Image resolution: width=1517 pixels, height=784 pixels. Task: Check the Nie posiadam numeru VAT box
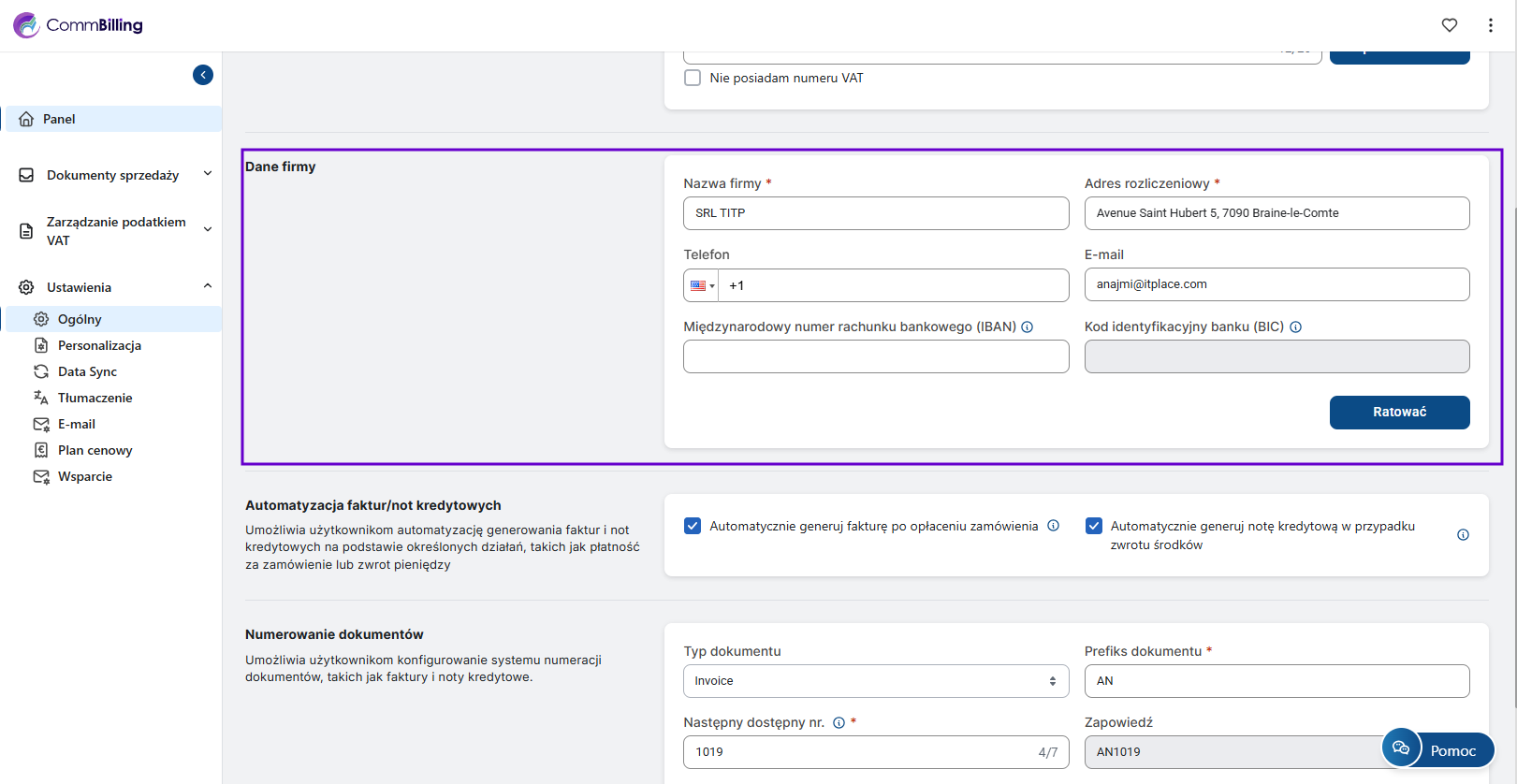[x=693, y=79]
